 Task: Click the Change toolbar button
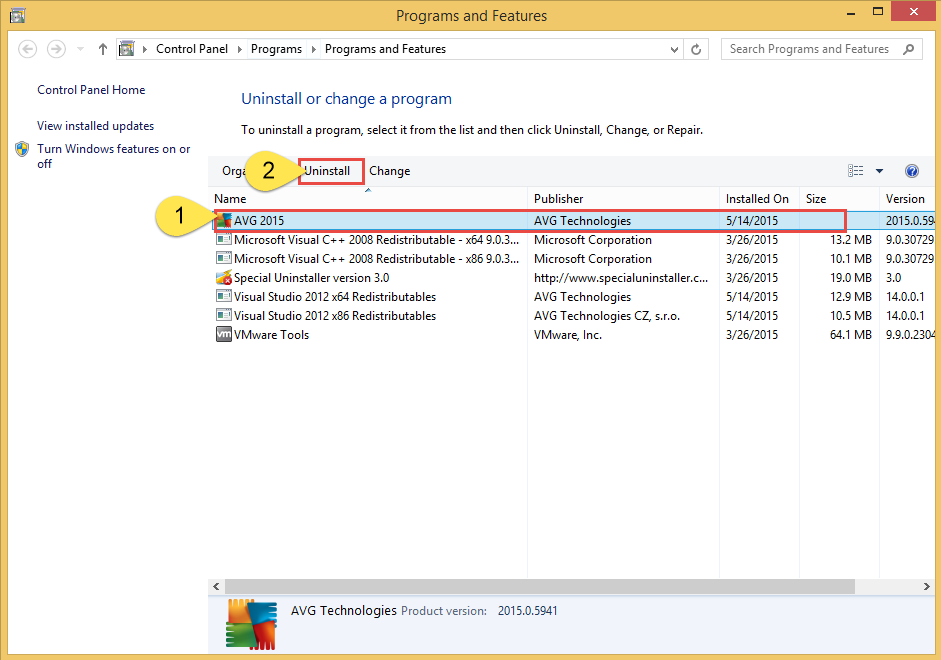tap(389, 171)
